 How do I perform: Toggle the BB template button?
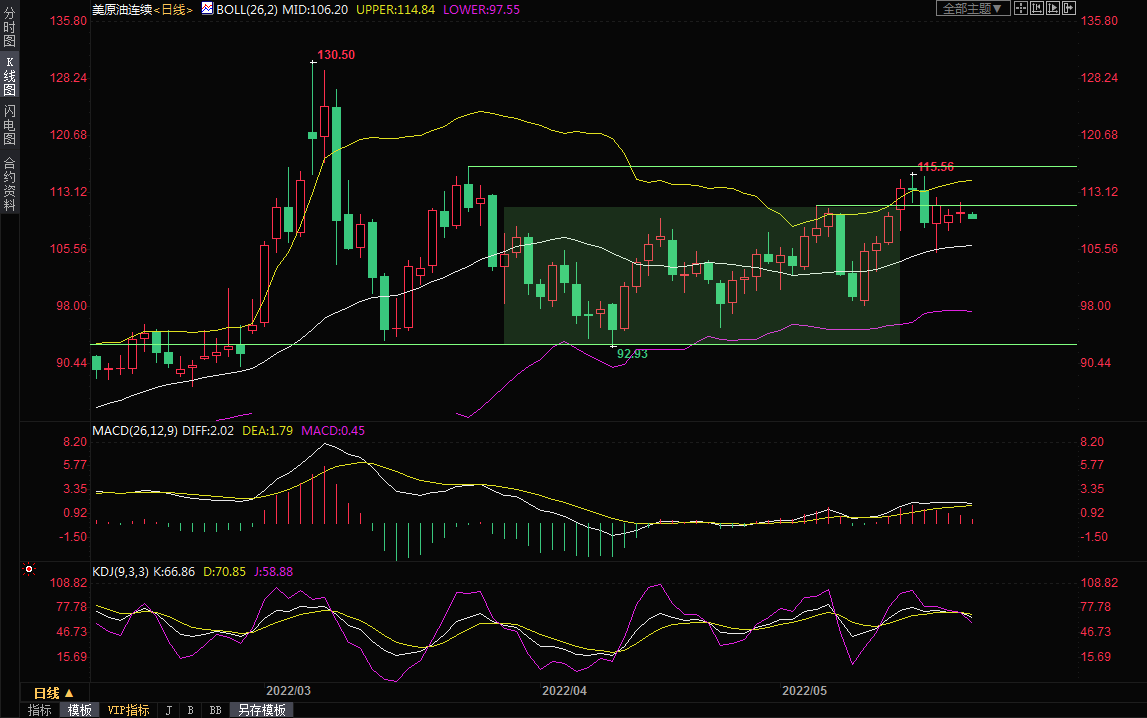tap(215, 710)
